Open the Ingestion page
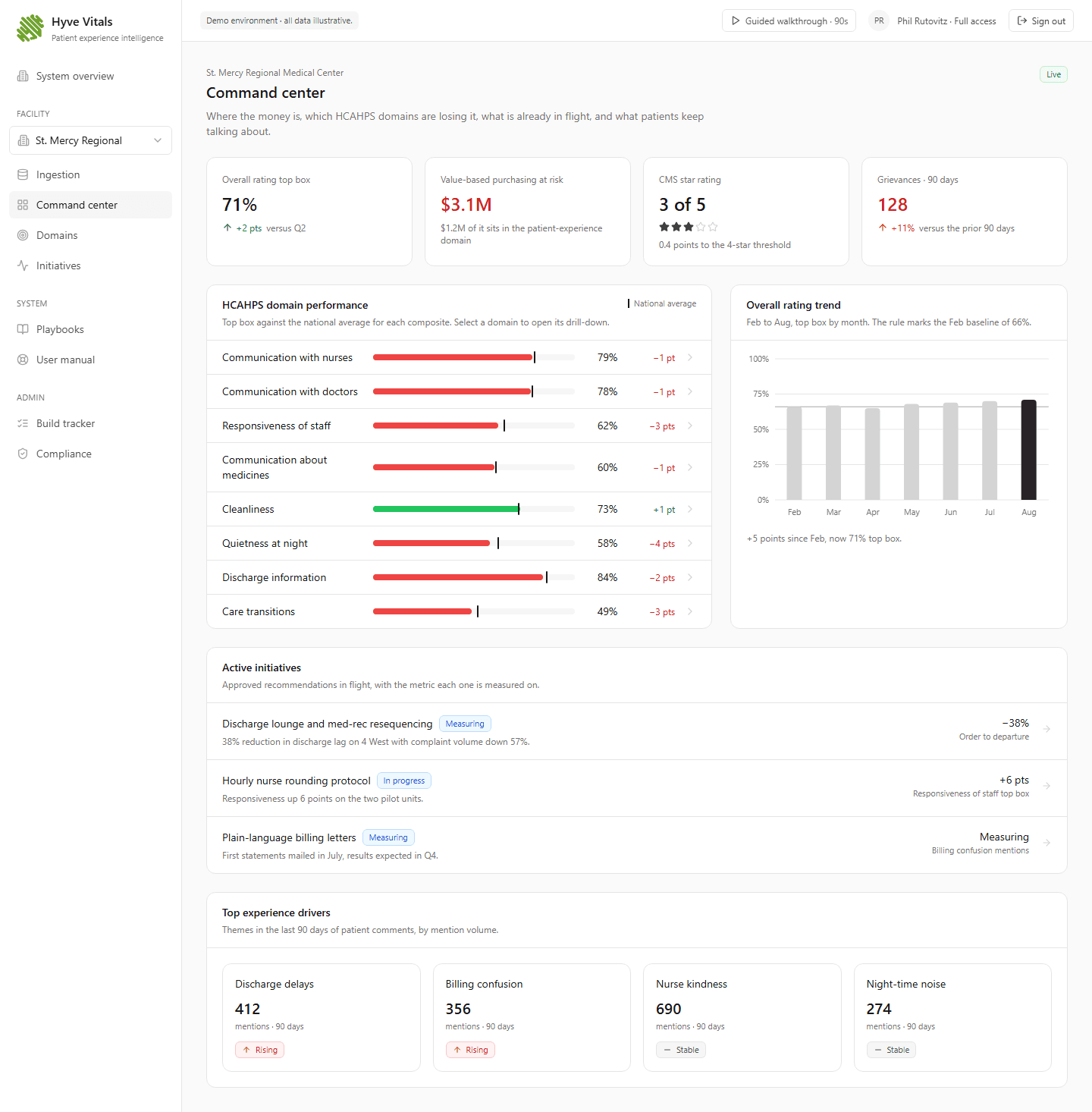The width and height of the screenshot is (1092, 1112). pyautogui.click(x=90, y=174)
